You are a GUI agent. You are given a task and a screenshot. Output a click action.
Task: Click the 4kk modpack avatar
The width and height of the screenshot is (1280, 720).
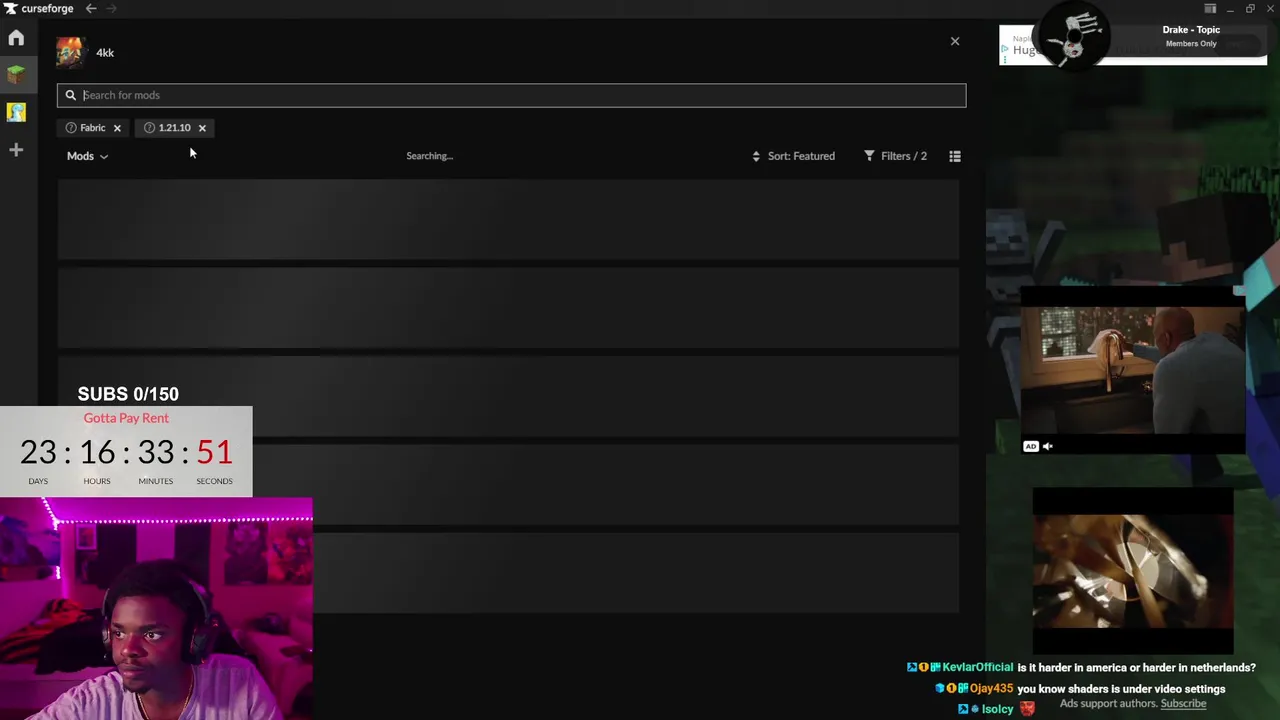click(x=70, y=52)
